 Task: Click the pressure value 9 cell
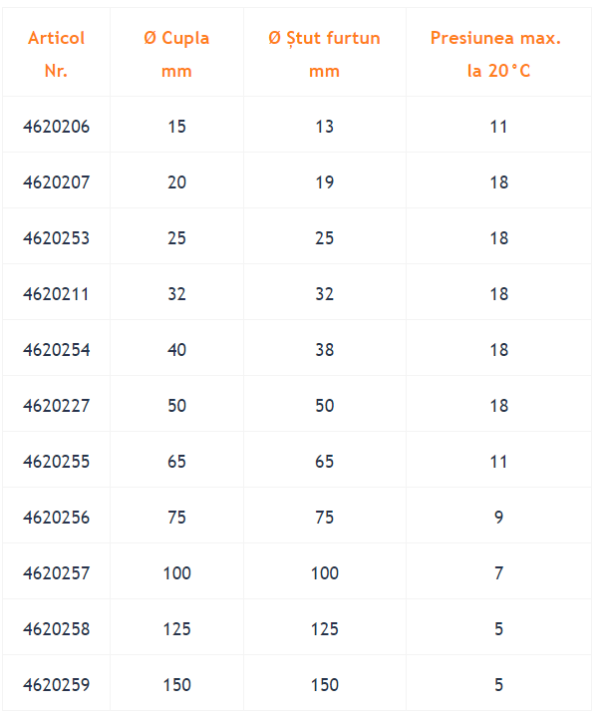[x=499, y=517]
